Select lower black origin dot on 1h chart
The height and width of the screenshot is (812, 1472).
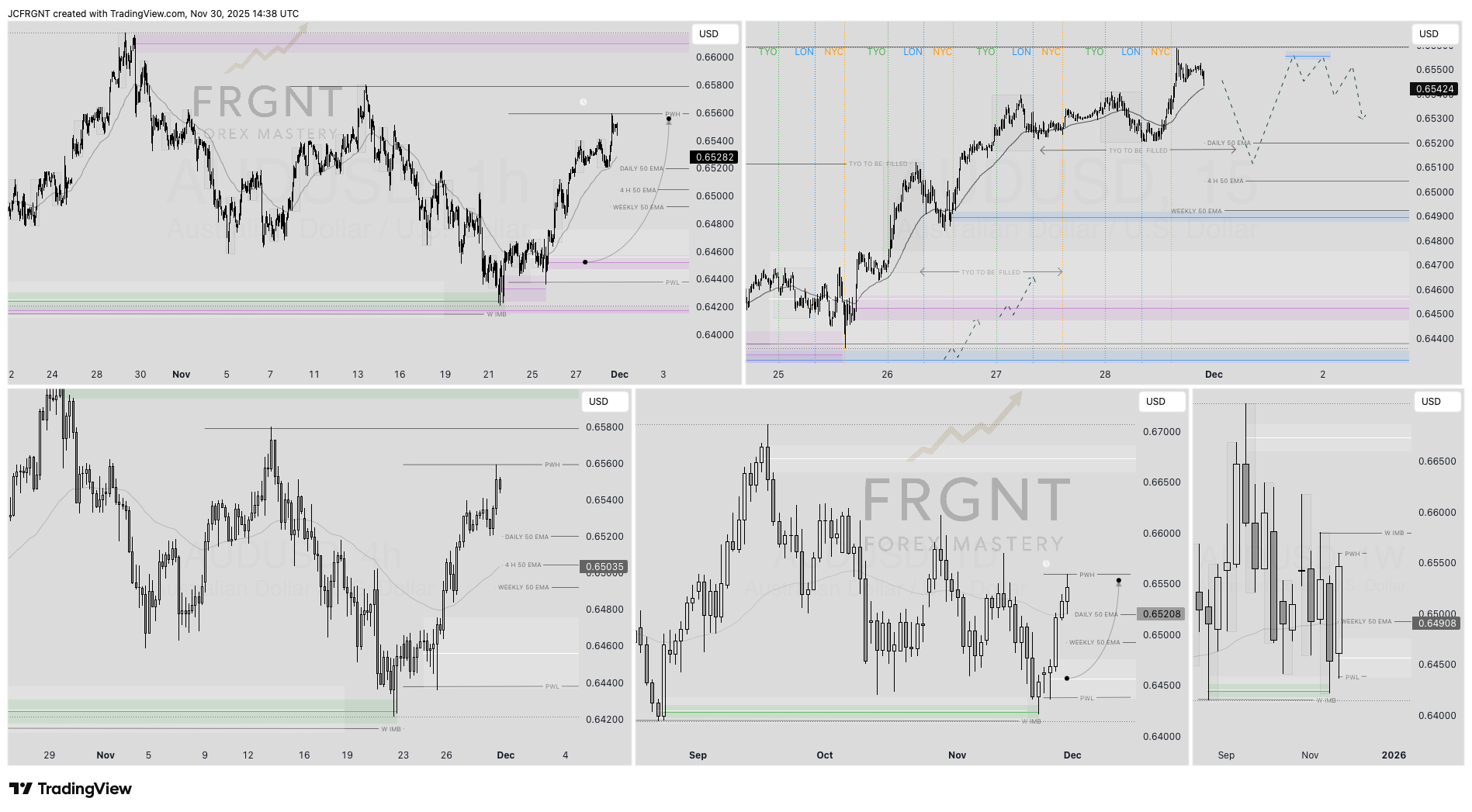click(x=584, y=262)
